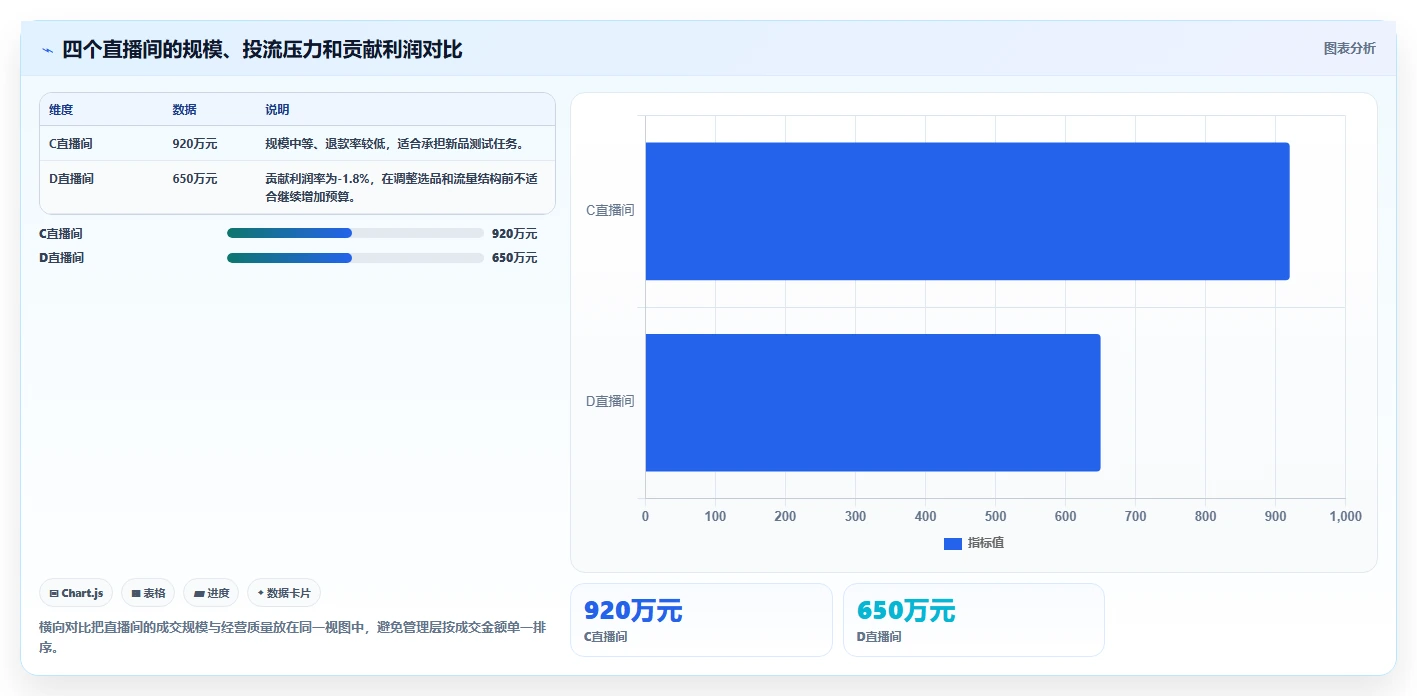Select the Chart.js tag chip
Screen dimensions: 1417x696
click(77, 593)
